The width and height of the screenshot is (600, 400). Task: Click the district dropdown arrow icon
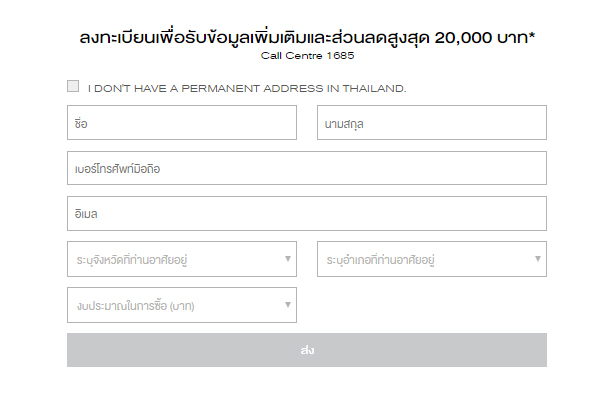538,259
